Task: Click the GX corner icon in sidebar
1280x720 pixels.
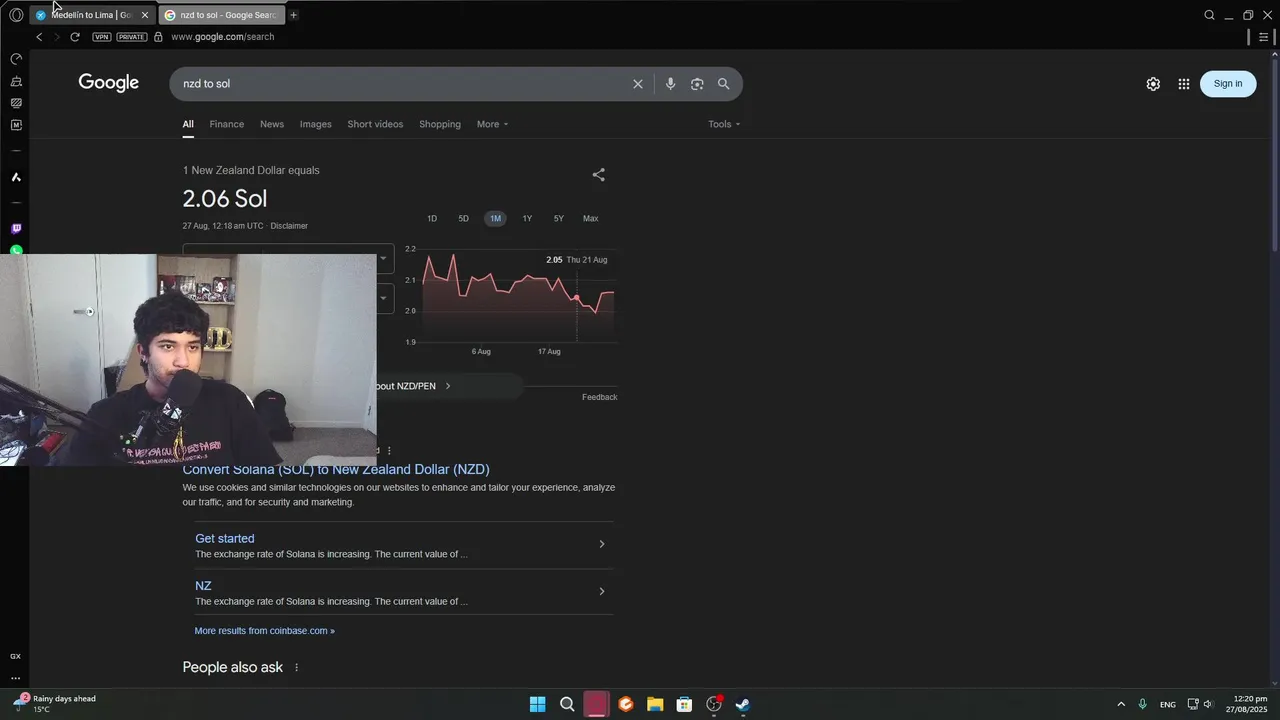Action: 16,656
